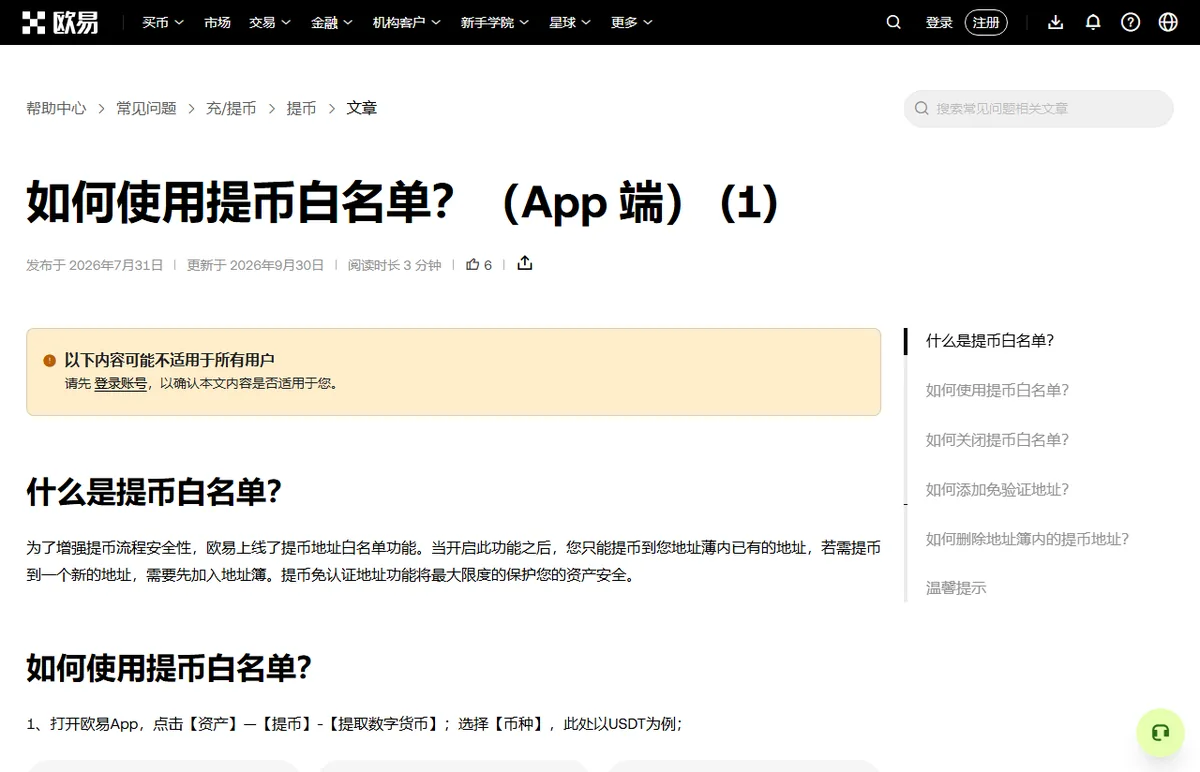
Task: Click the 搜索常见问题相关文章 search field
Action: 1038,108
